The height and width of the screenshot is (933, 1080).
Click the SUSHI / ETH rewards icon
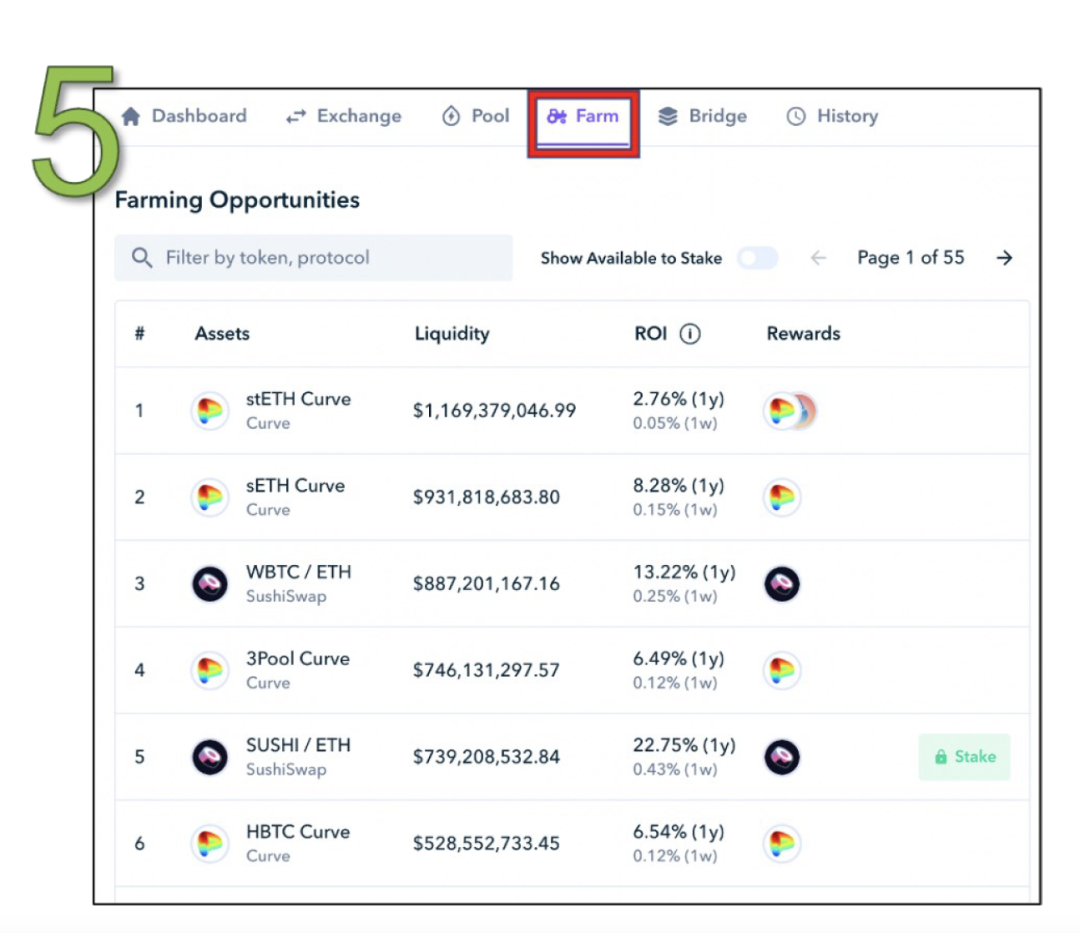pos(782,757)
